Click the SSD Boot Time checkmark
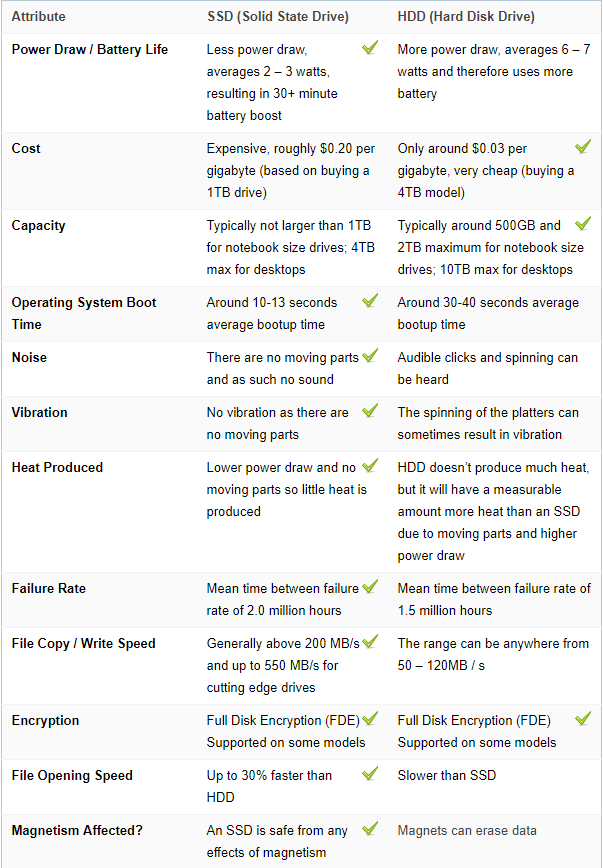The image size is (603, 868). pyautogui.click(x=370, y=301)
